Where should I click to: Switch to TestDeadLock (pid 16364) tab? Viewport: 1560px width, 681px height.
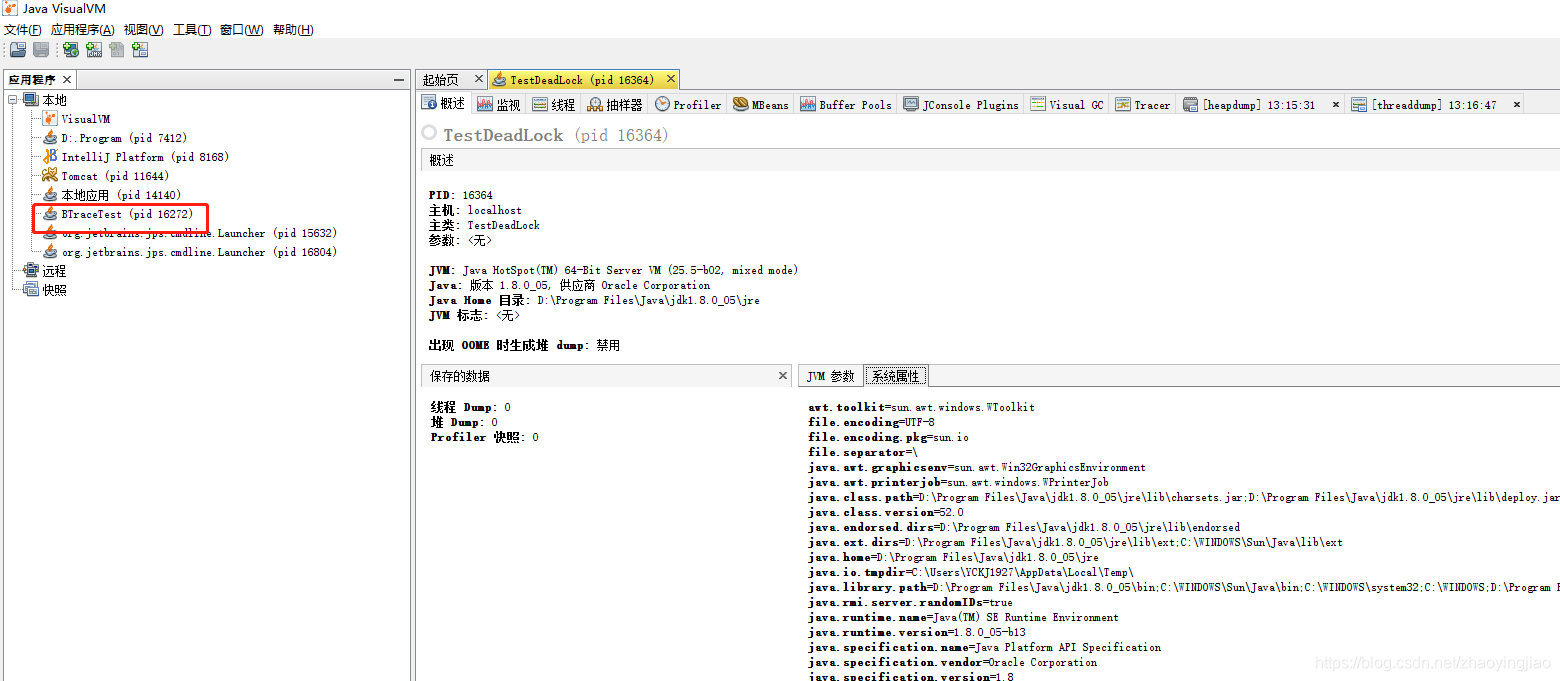[582, 80]
